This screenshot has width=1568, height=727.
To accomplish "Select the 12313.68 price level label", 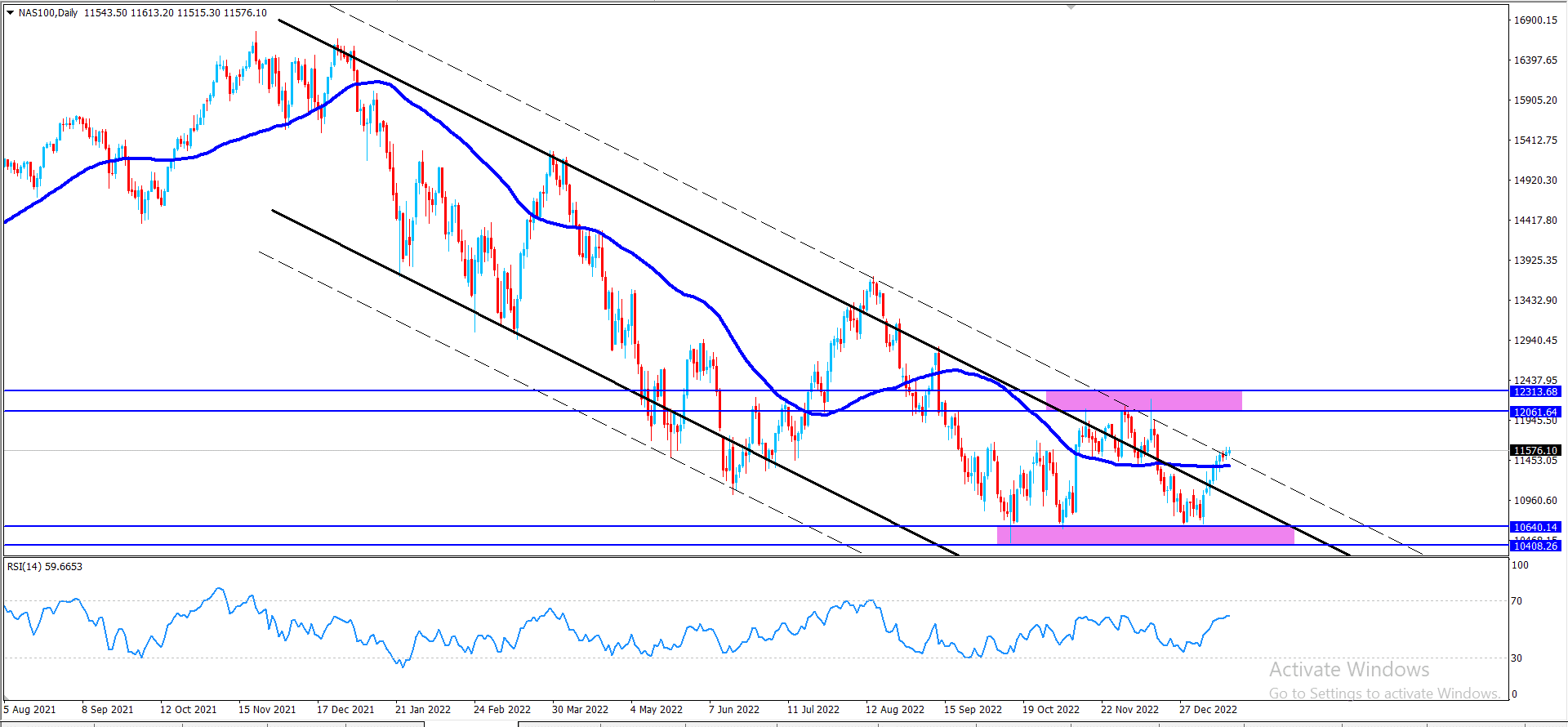I will [1535, 392].
